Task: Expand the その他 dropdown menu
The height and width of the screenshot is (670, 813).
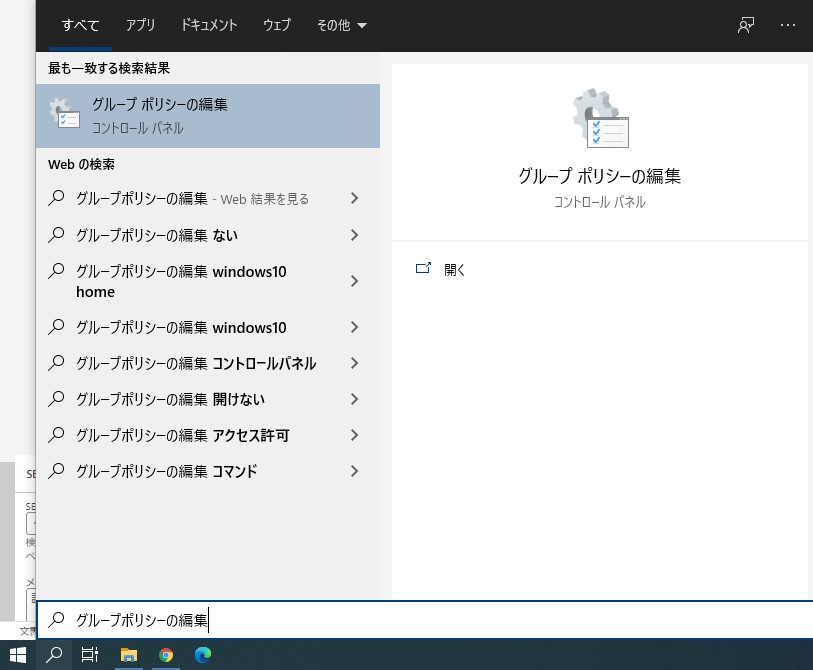Action: [341, 25]
